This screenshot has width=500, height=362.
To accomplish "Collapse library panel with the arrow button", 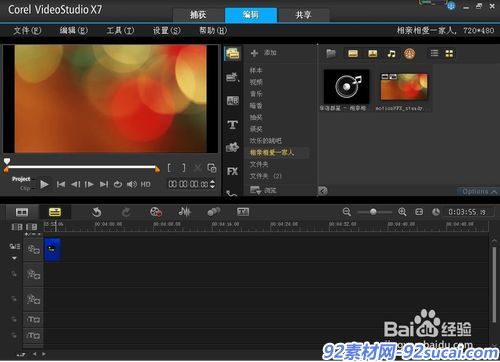I will (323, 191).
